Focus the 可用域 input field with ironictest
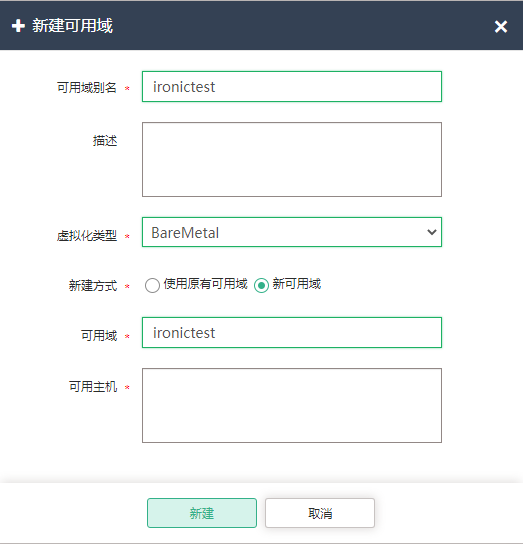The image size is (523, 544). click(292, 332)
